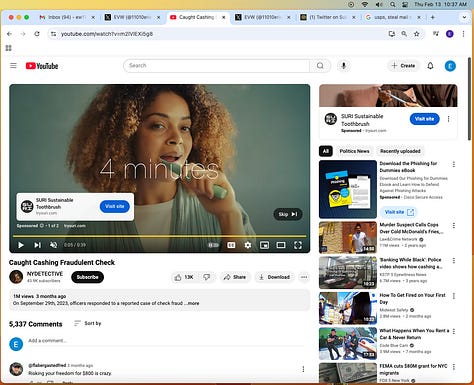
Task: Open options for Rent a Car video
Action: 454,331
